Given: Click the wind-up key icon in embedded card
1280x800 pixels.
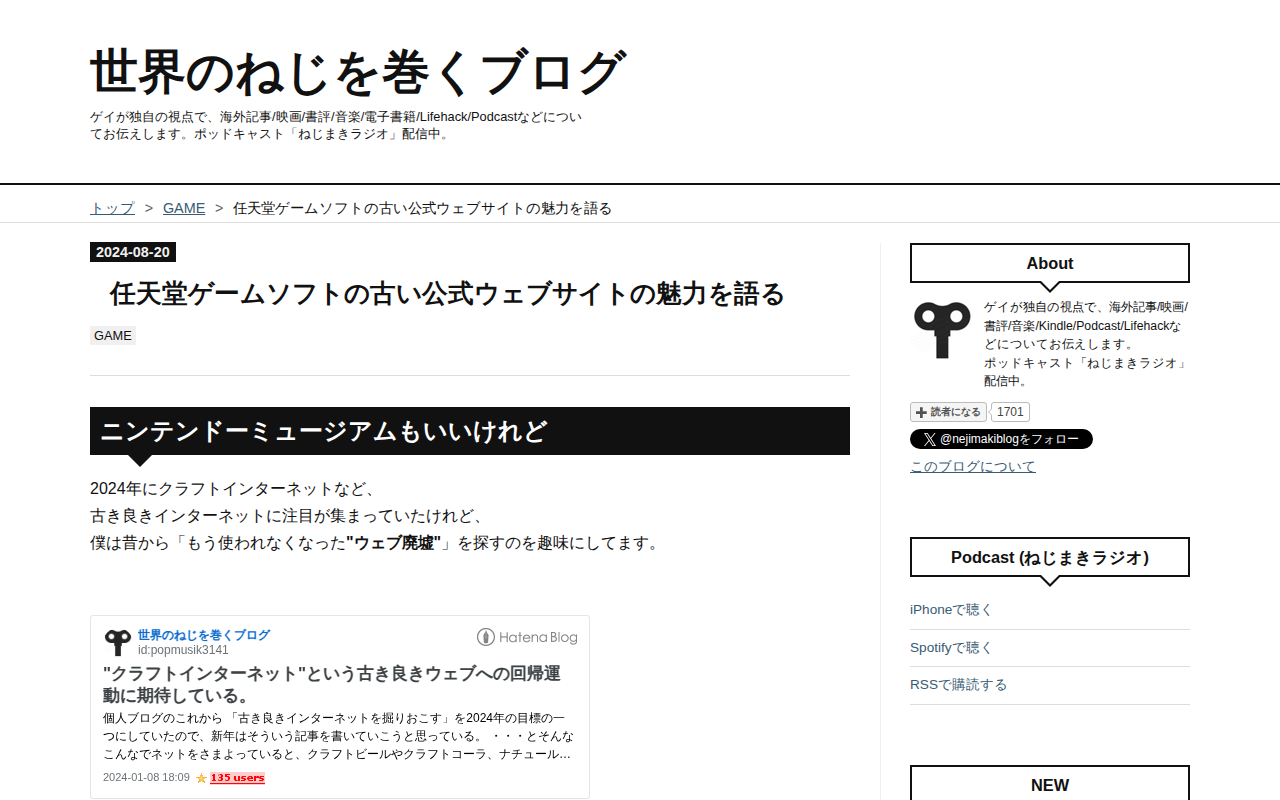Looking at the screenshot, I should click(118, 642).
